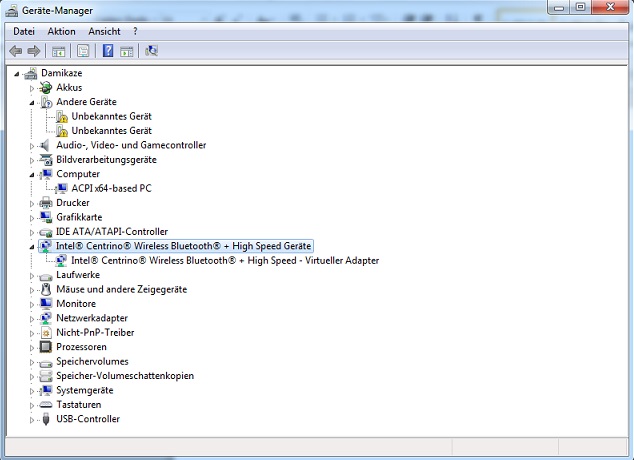Expand the Akkus category
Image resolution: width=634 pixels, height=460 pixels.
click(x=32, y=88)
